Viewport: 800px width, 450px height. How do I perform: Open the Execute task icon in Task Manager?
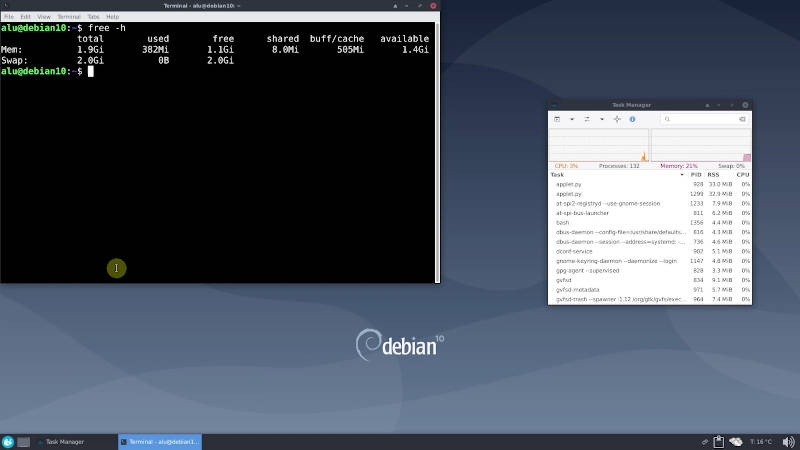tap(557, 119)
